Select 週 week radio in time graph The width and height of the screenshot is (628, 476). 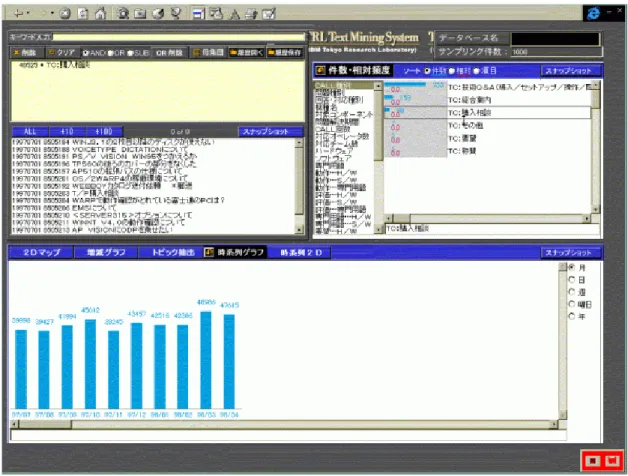pyautogui.click(x=572, y=292)
